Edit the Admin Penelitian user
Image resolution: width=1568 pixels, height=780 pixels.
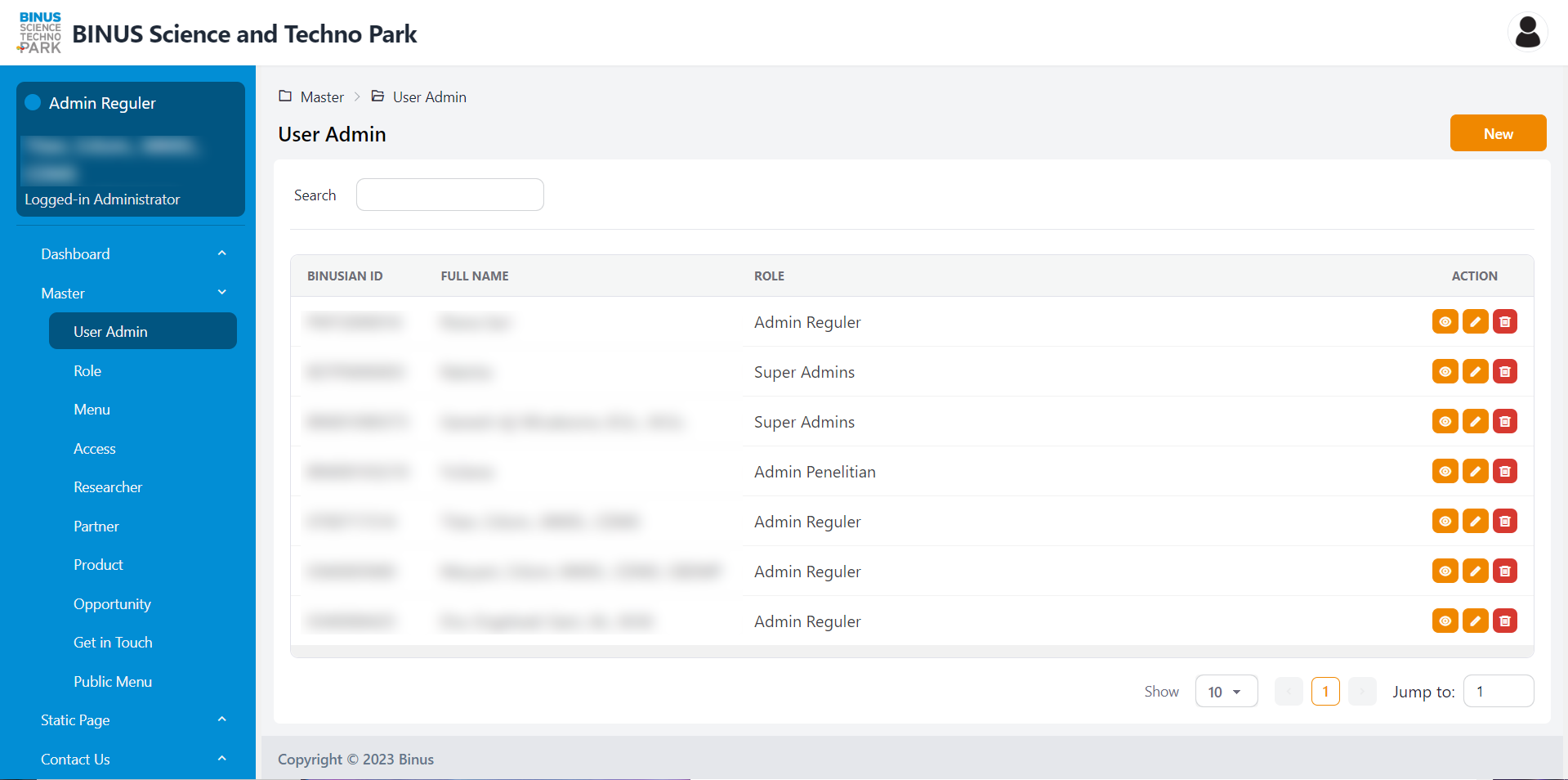(x=1475, y=472)
